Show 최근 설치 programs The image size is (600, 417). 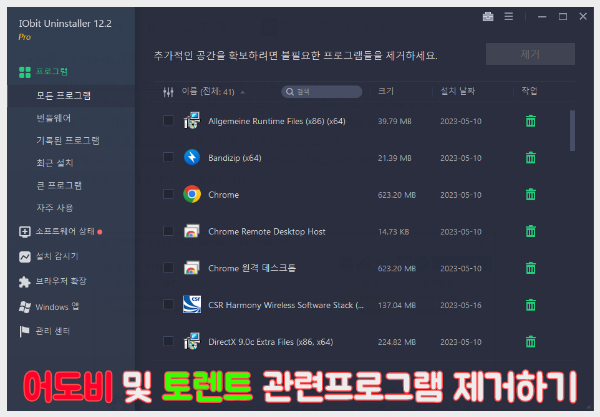coord(55,163)
